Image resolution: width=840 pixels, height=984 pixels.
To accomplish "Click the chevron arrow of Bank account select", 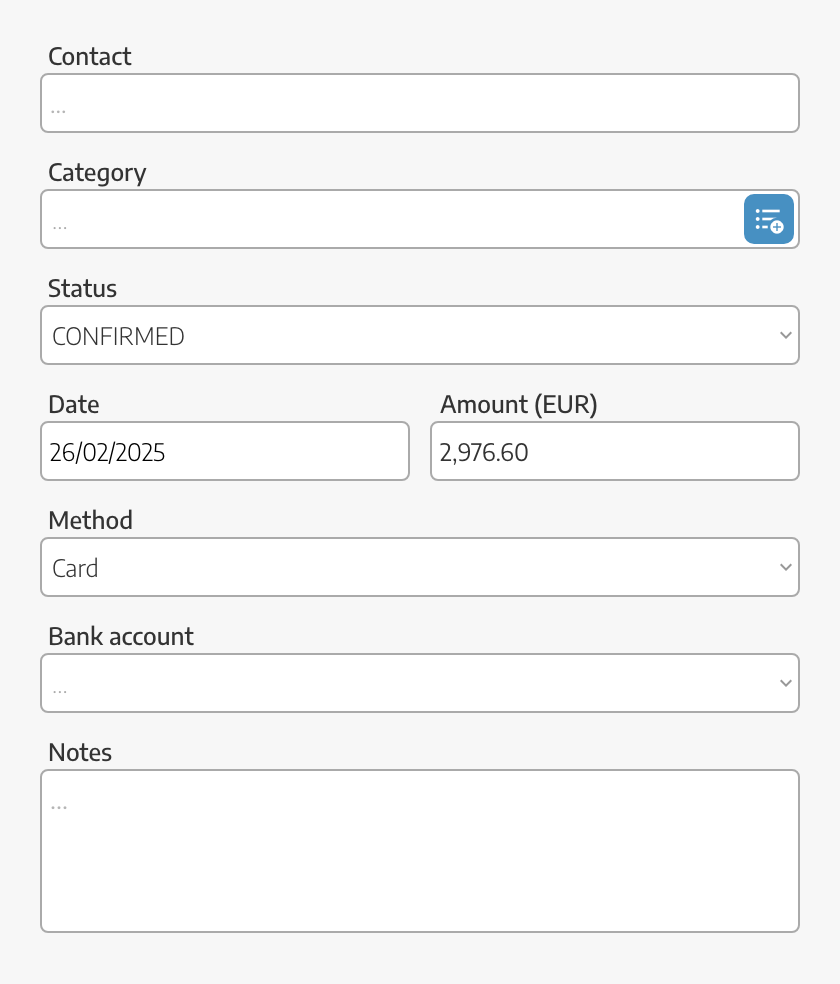I will click(x=785, y=683).
